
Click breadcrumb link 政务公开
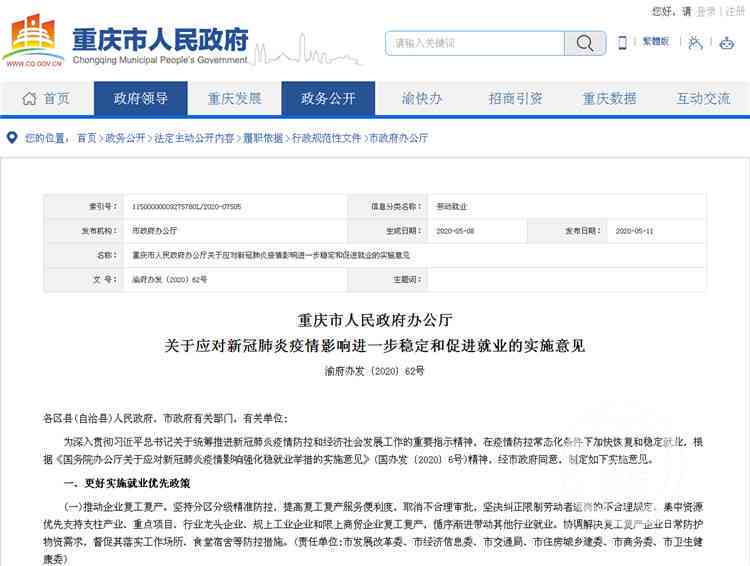[x=125, y=138]
